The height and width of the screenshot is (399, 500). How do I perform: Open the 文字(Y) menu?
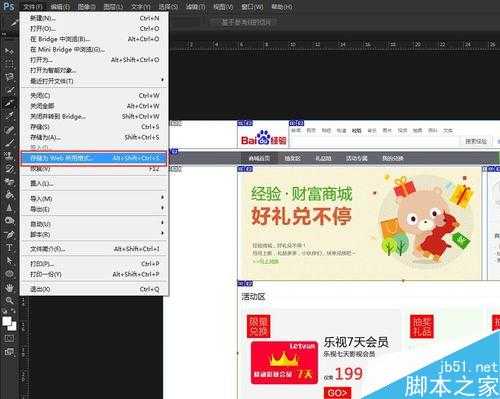140,6
